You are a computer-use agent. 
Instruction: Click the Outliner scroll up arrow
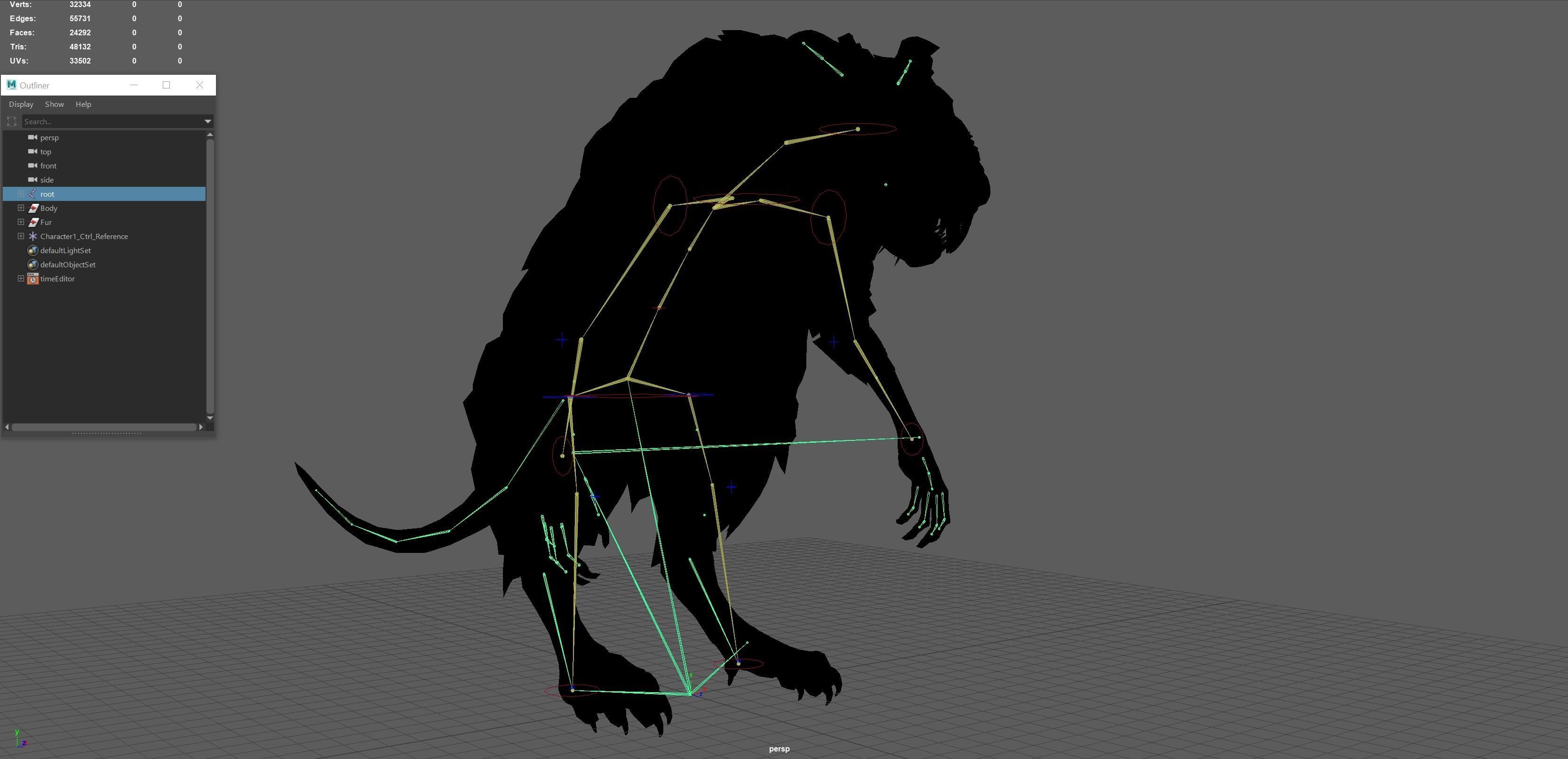[x=210, y=135]
